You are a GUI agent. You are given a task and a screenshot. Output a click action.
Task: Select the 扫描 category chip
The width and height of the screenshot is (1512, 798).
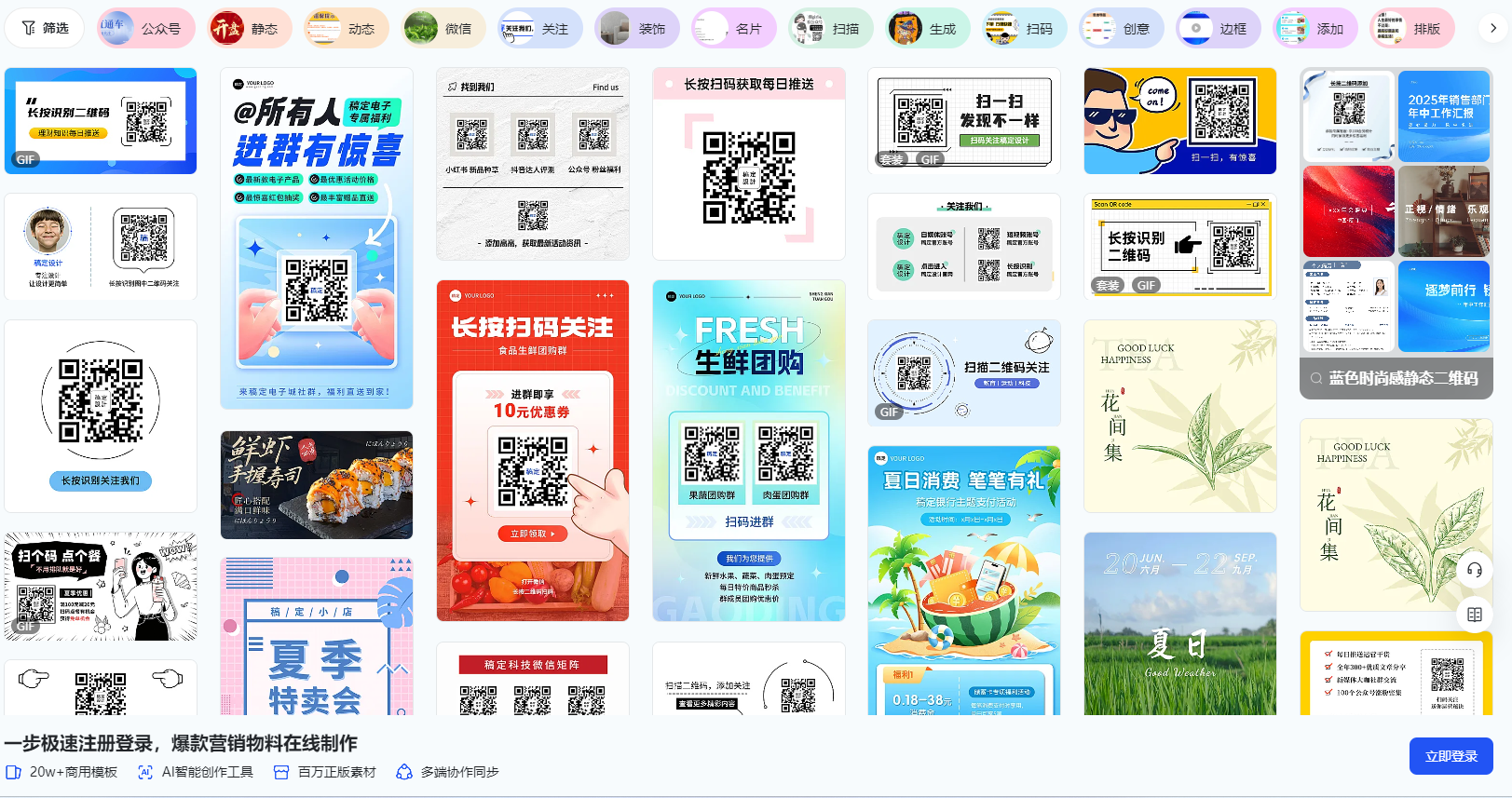click(830, 28)
